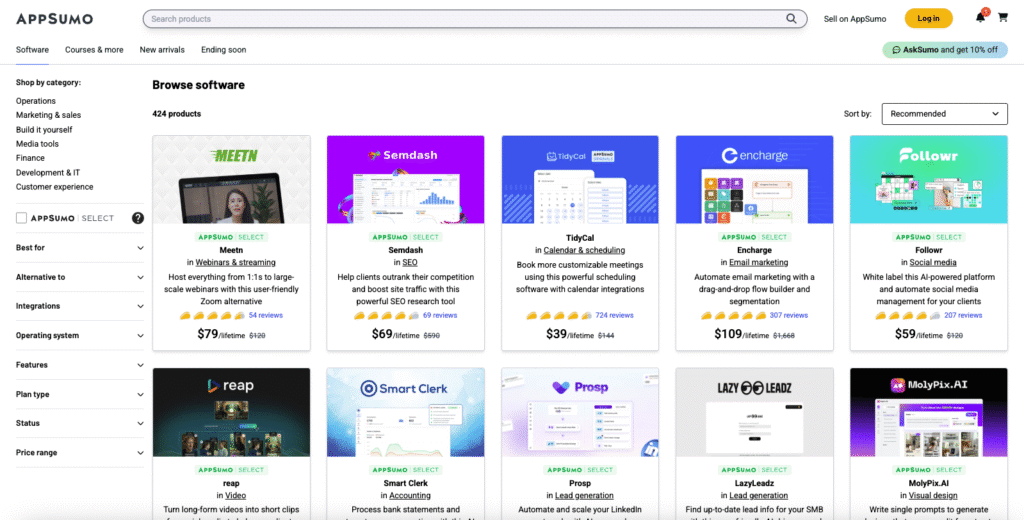Open the TidyCal product thumbnail

(x=580, y=180)
